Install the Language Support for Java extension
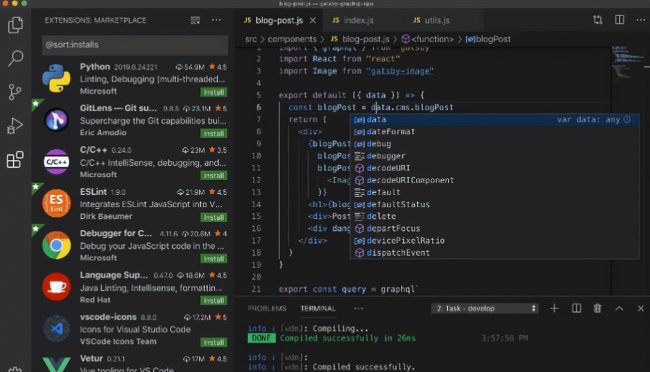The height and width of the screenshot is (372, 650). 214,300
